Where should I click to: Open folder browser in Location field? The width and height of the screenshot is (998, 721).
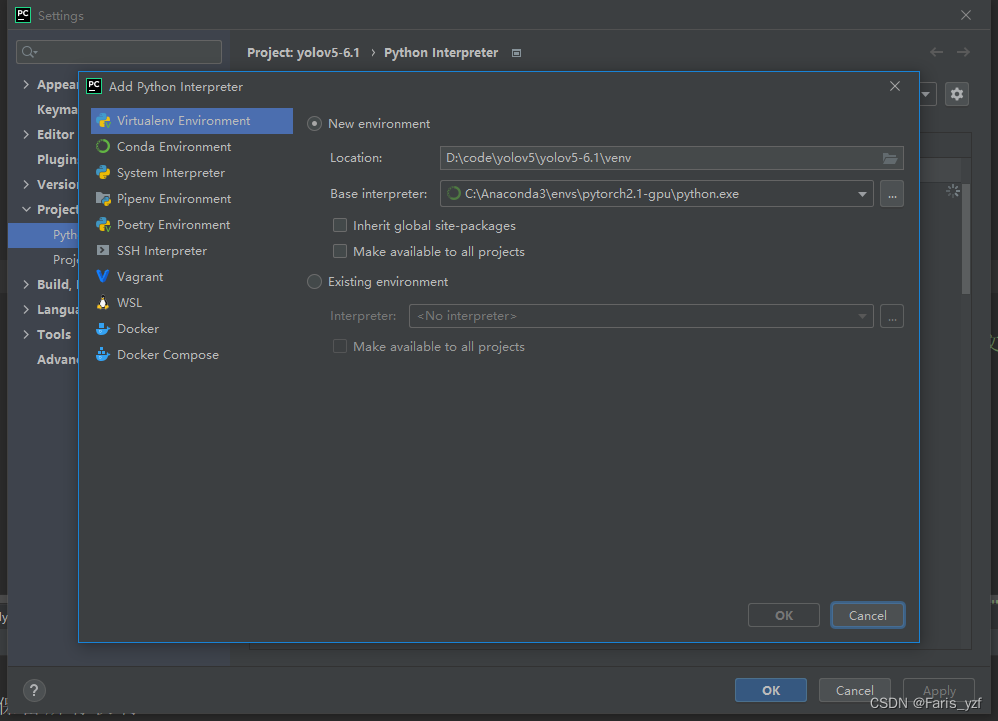[890, 158]
